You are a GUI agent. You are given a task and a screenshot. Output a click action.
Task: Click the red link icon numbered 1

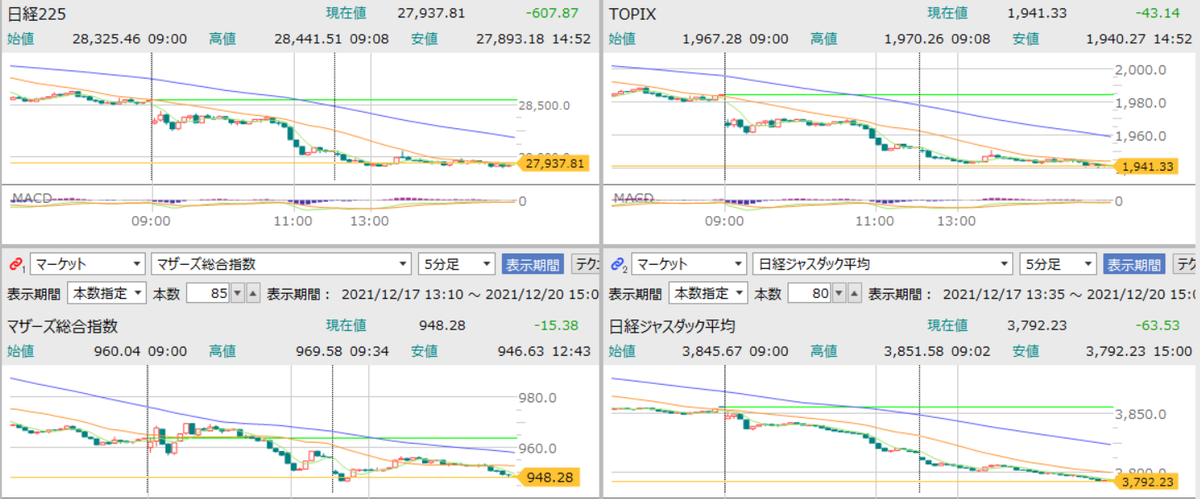16,264
